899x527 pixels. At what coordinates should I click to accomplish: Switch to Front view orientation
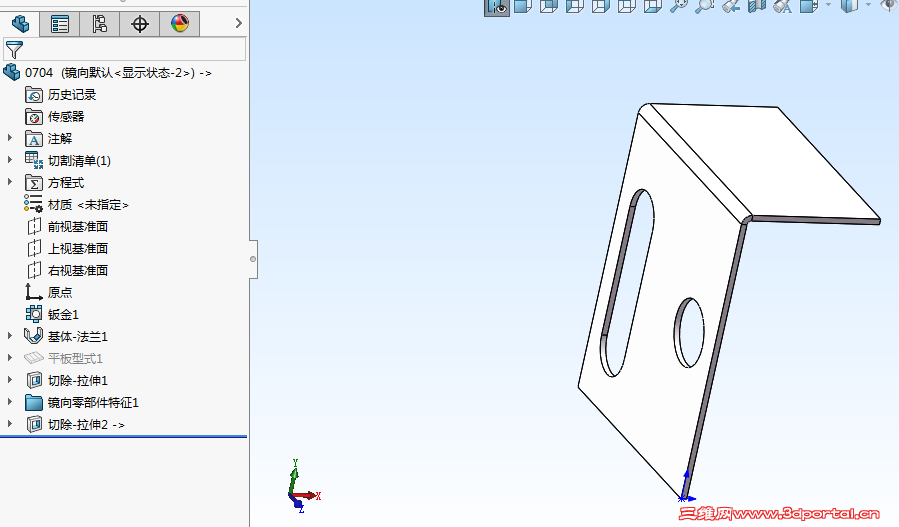523,6
